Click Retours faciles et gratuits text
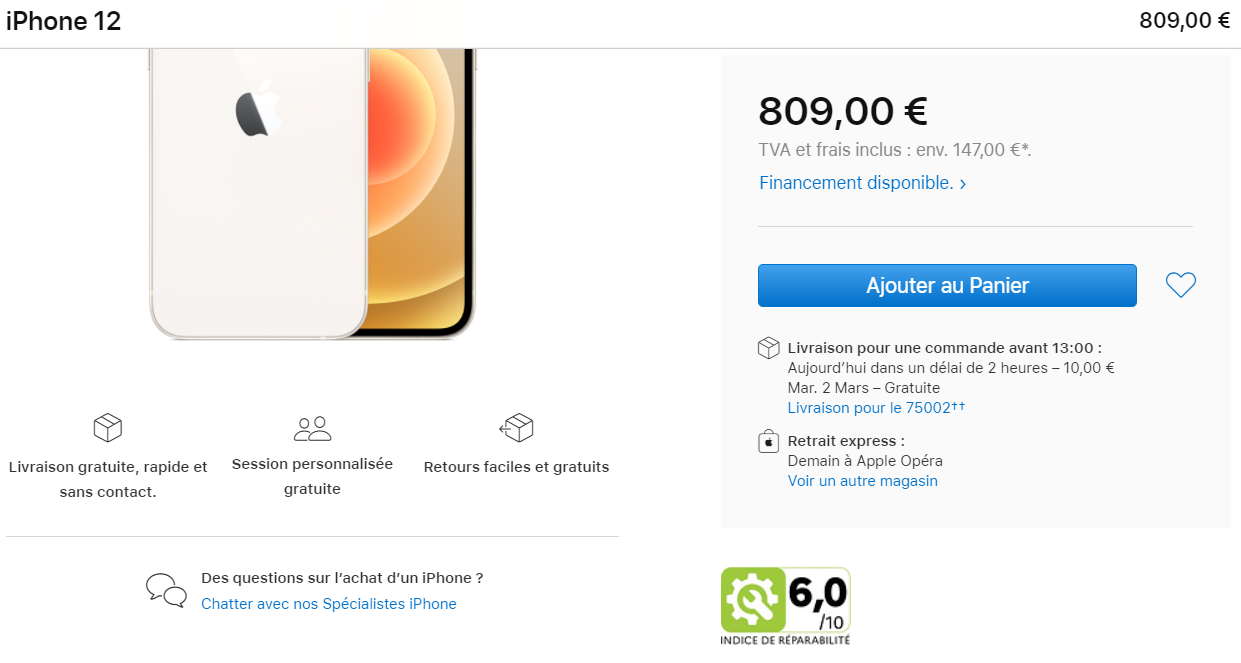 pos(516,467)
